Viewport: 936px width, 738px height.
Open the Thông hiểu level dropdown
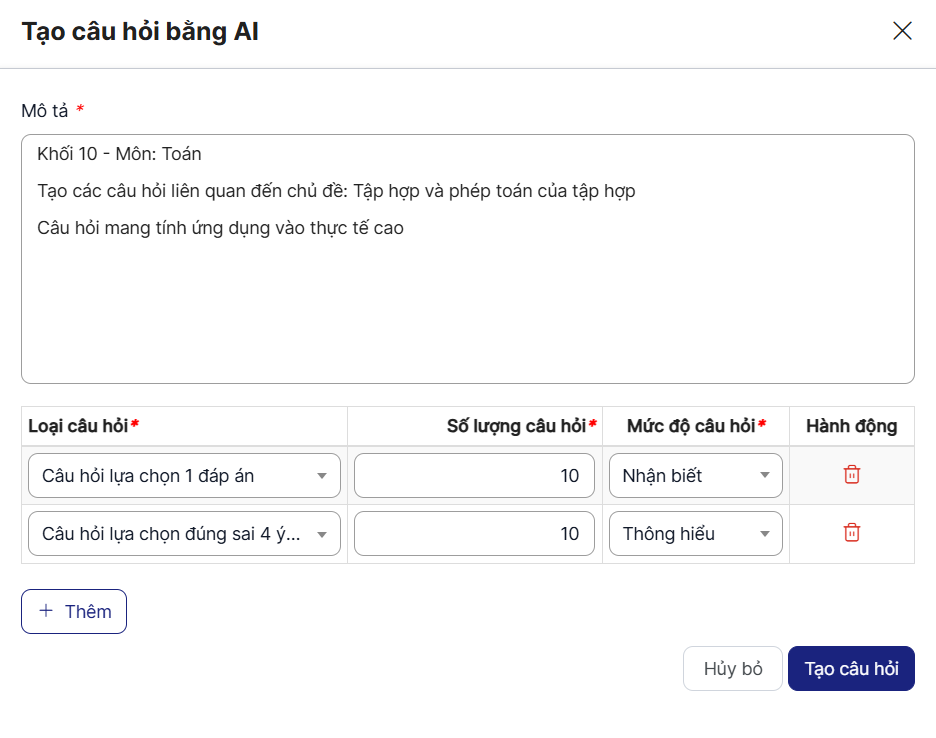click(x=695, y=534)
